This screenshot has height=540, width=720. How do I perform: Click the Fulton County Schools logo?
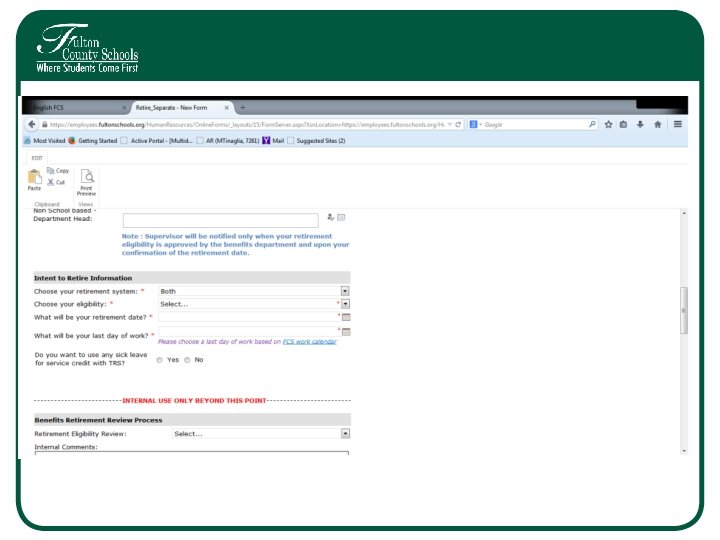(87, 48)
